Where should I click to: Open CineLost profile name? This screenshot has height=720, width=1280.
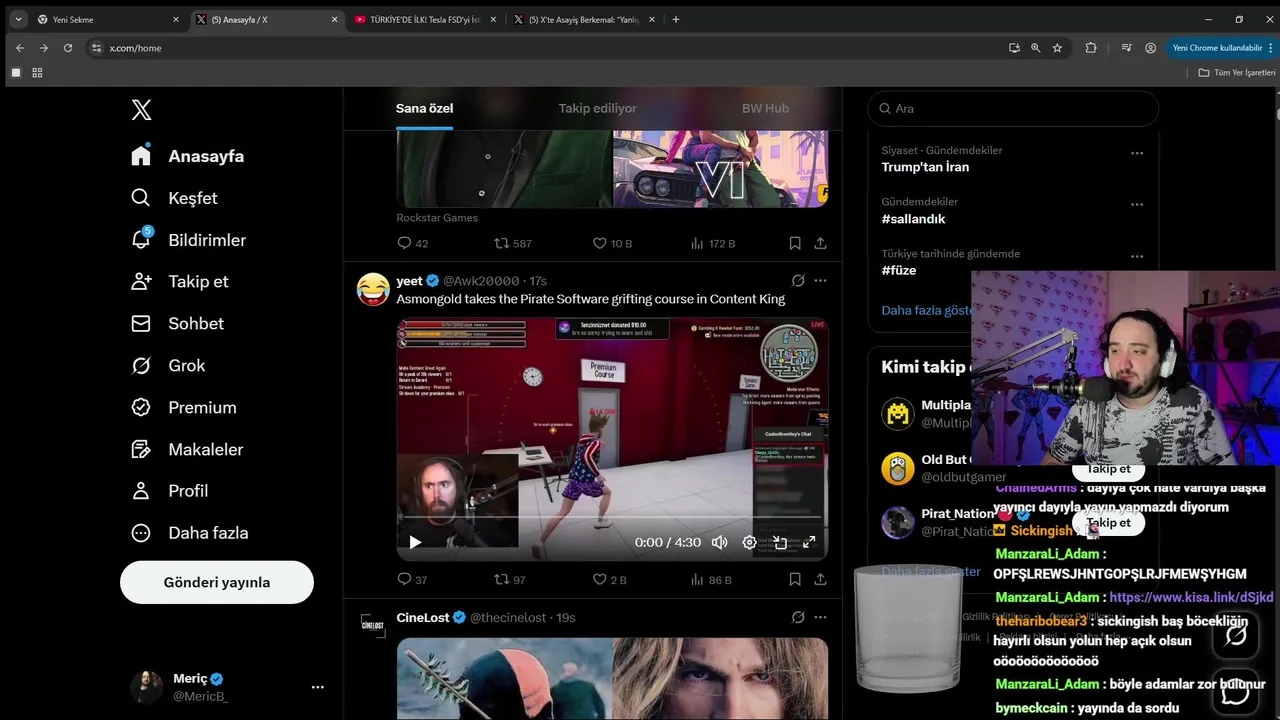coord(422,617)
